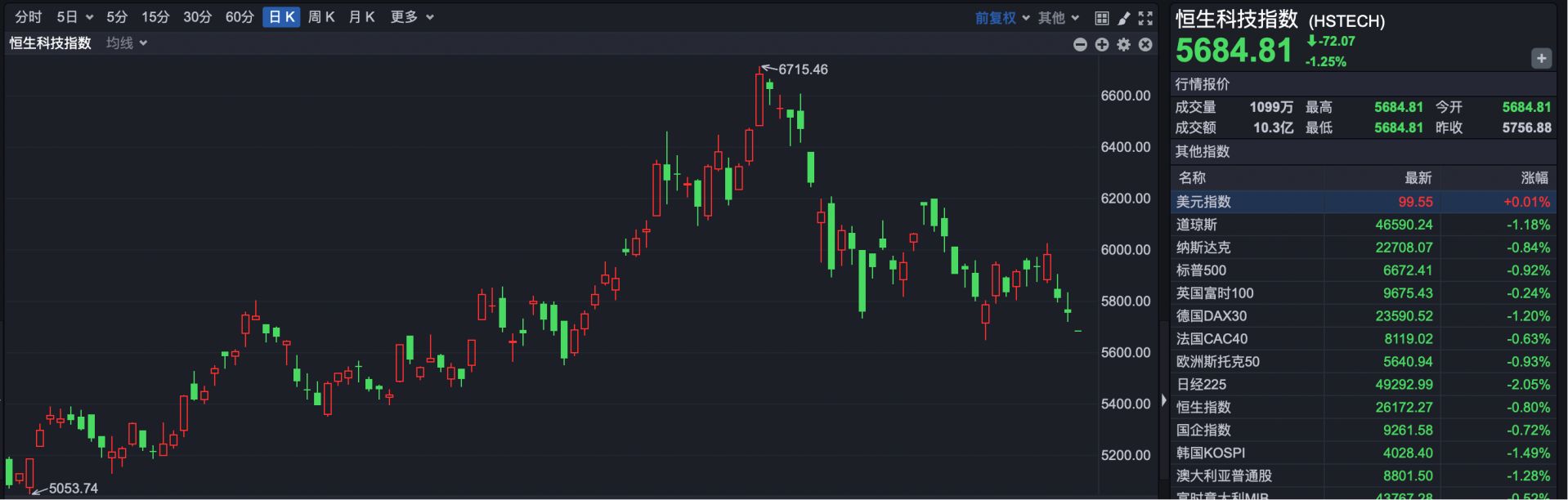Switch to the 分时 intraday tab
1568x500 pixels.
(28, 17)
